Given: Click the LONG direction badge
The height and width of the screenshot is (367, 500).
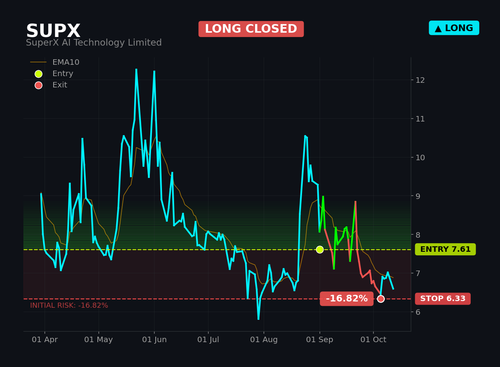Looking at the screenshot, I should point(454,28).
